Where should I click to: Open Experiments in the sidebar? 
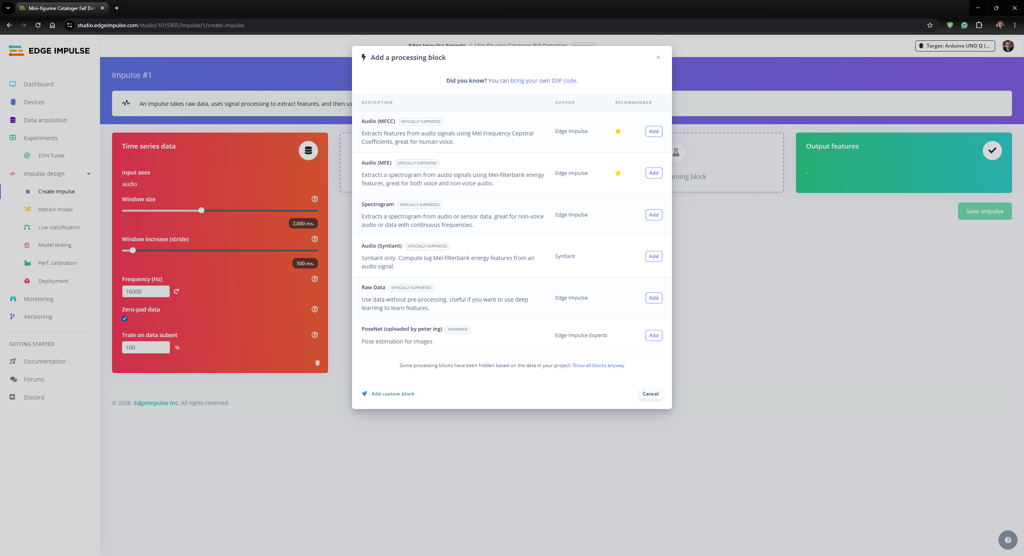pos(40,138)
